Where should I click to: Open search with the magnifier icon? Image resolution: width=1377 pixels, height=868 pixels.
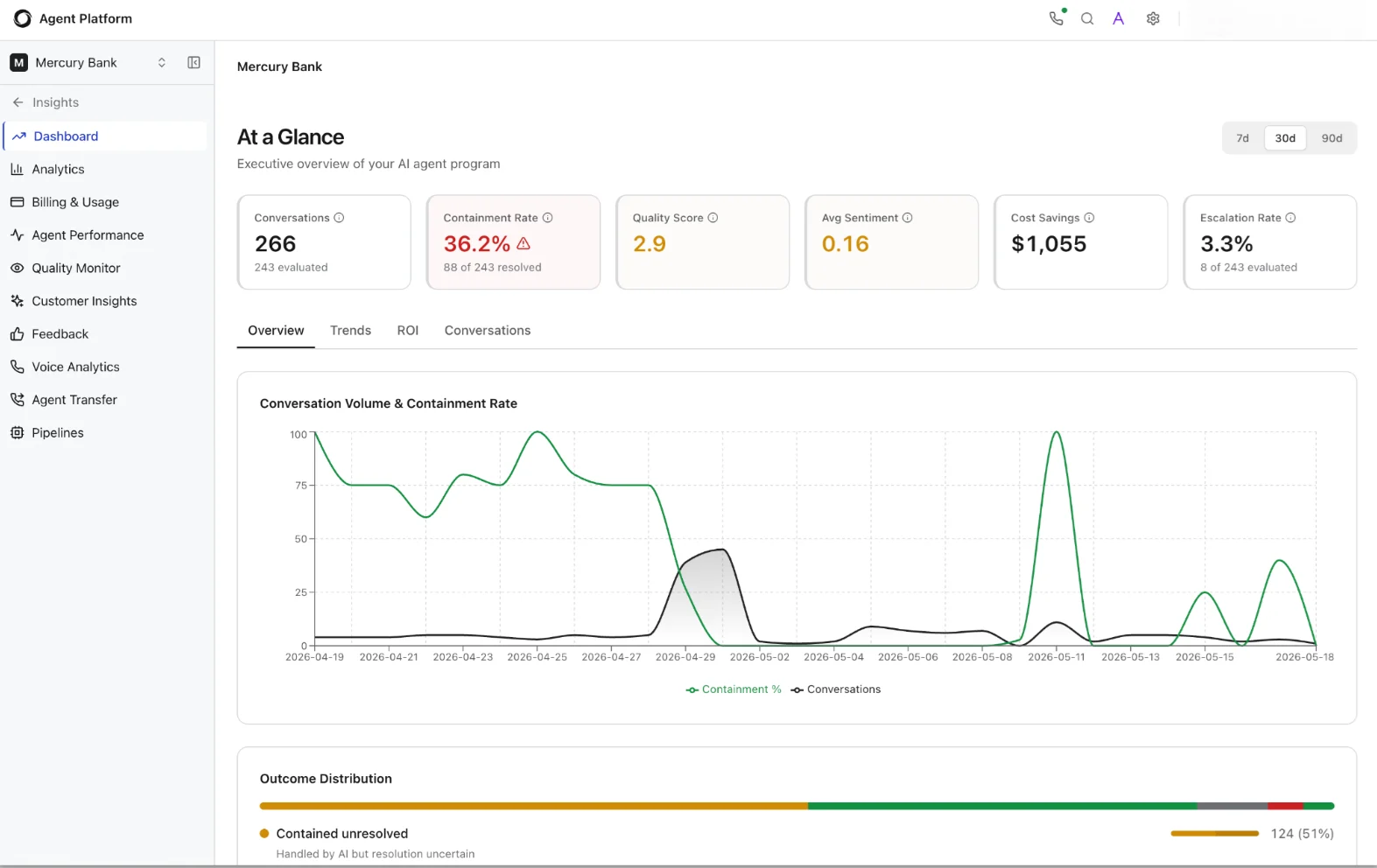pos(1087,18)
